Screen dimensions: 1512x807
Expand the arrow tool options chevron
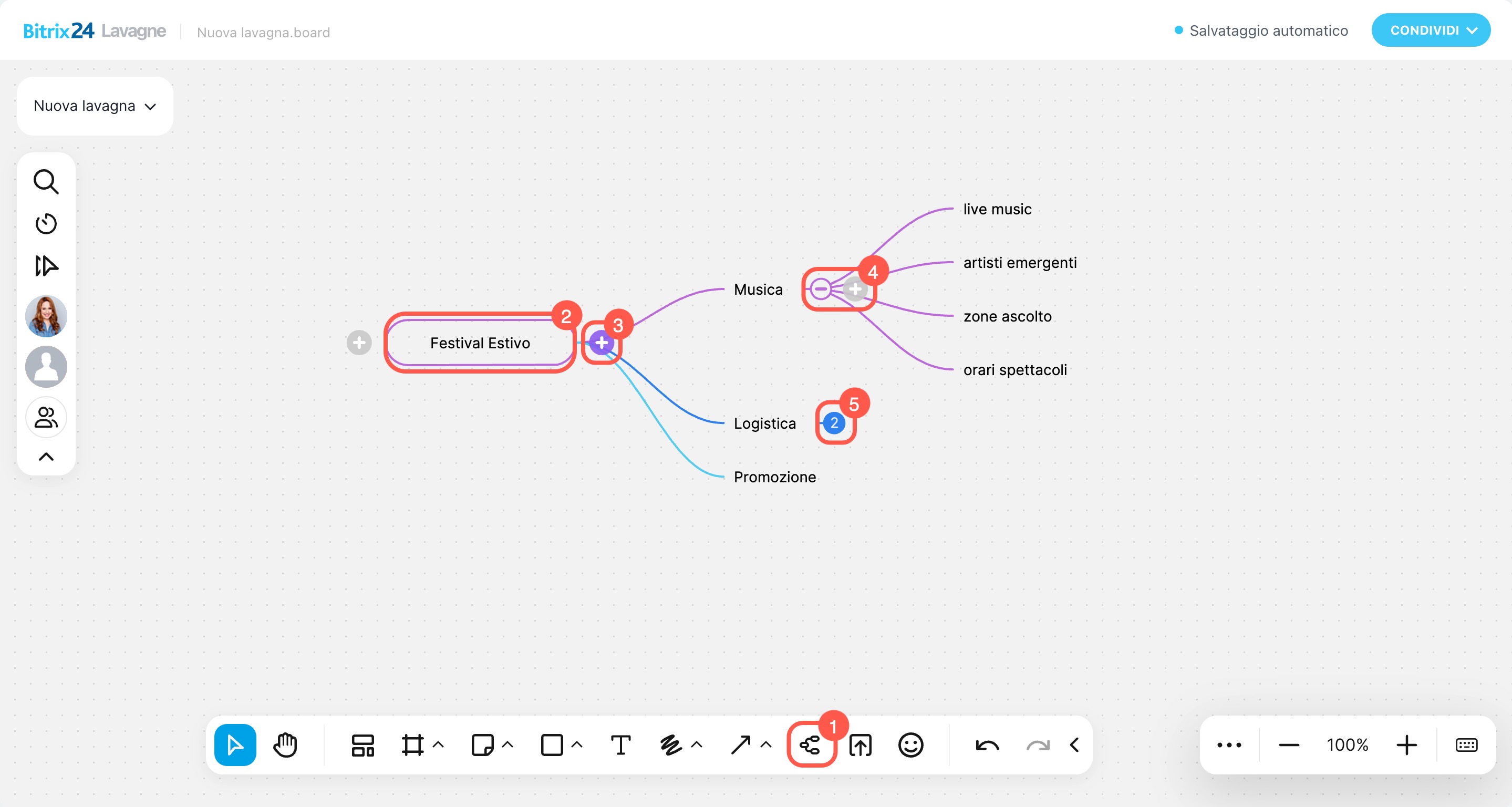(766, 745)
